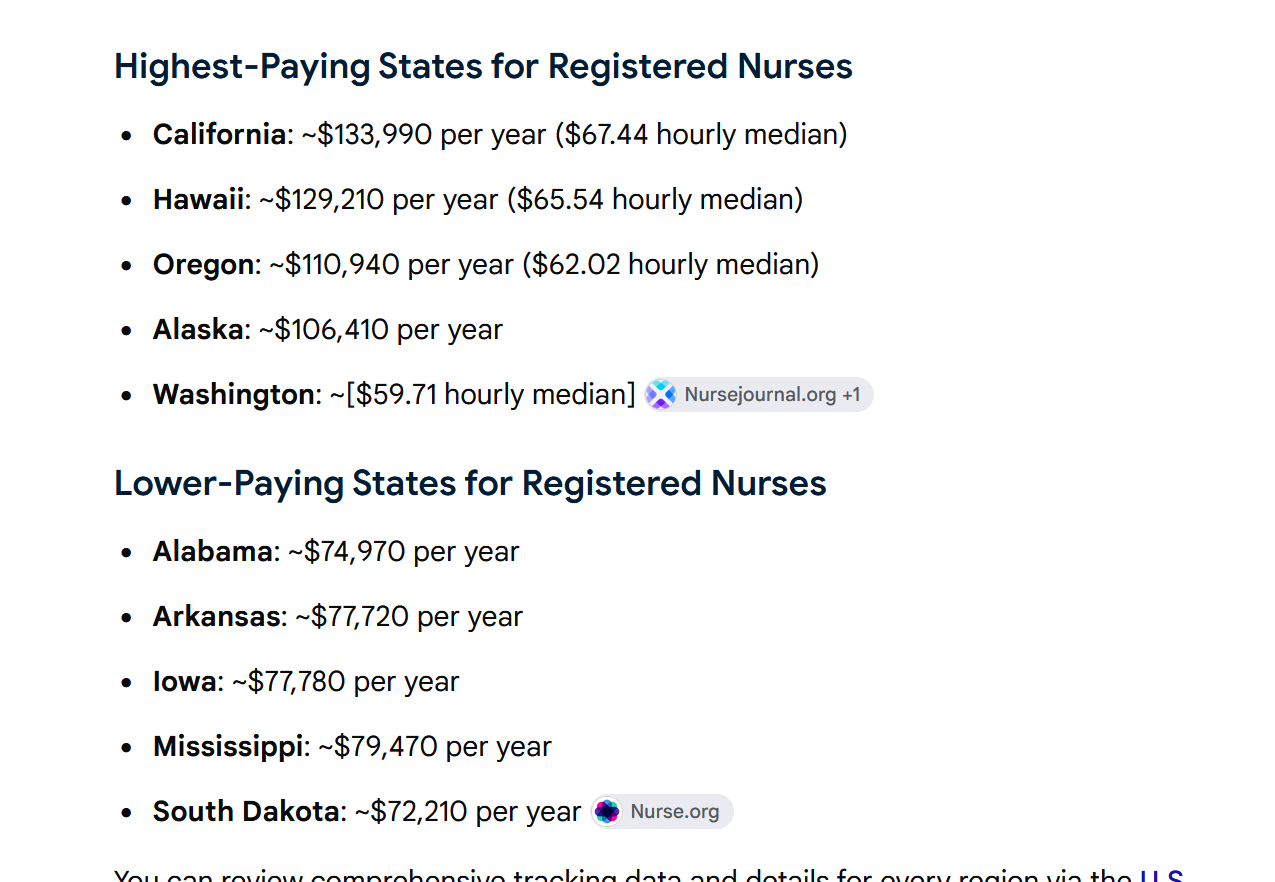1275x882 pixels.
Task: Click the Nurse.org circular logo icon
Action: pos(607,812)
